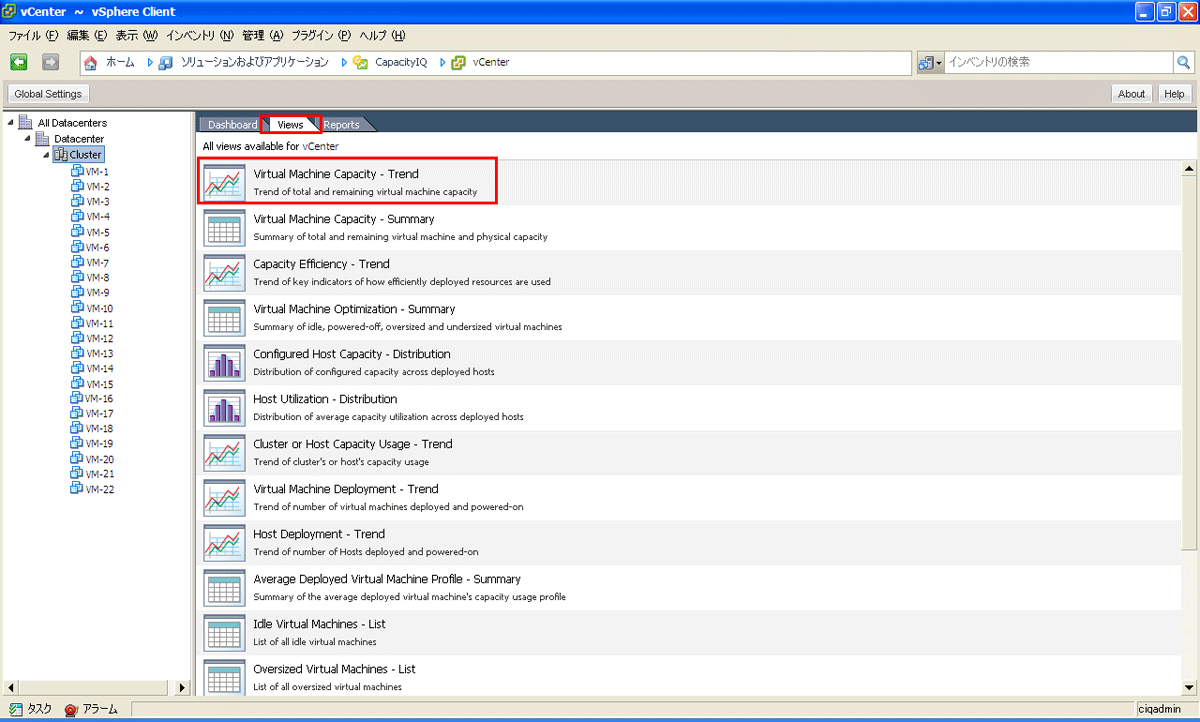Viewport: 1200px width, 722px height.
Task: Select VM-1 in the inventory tree
Action: tap(98, 171)
